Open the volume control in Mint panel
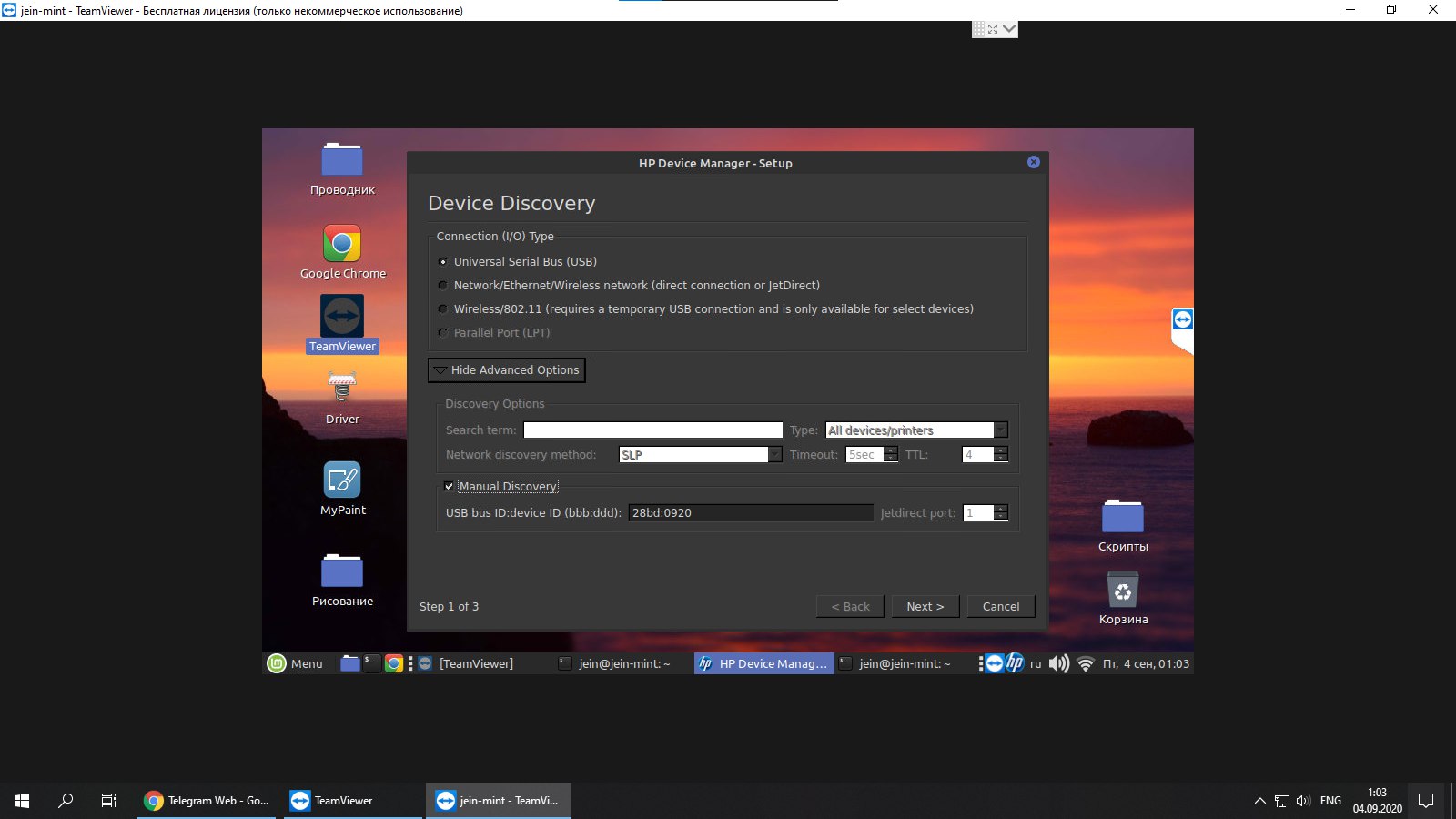Screen dimensions: 1456x819 [x=1059, y=663]
